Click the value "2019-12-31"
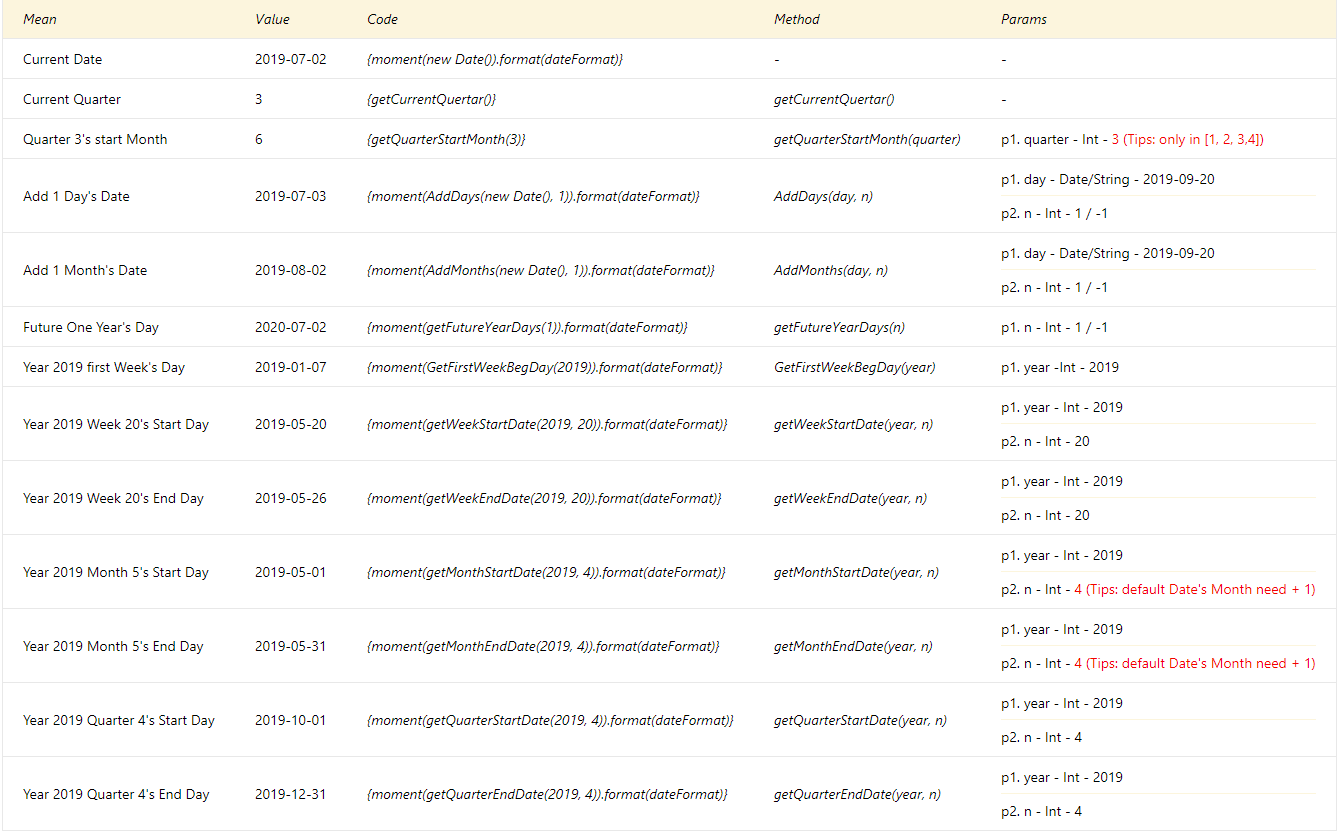 (x=291, y=794)
